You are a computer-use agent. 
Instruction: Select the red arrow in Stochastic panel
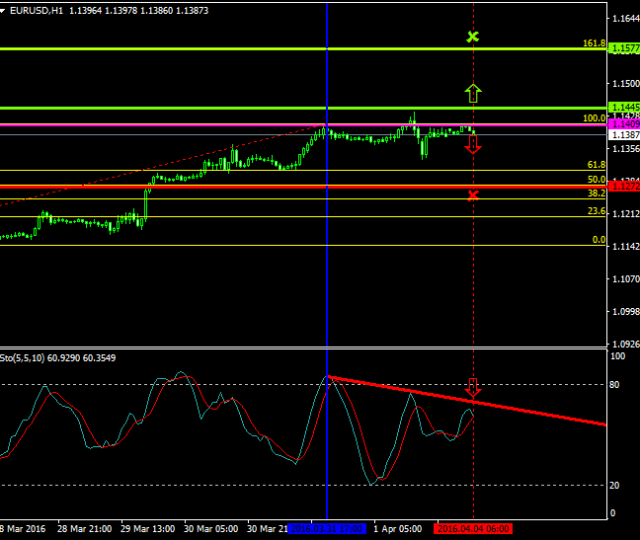(x=473, y=387)
